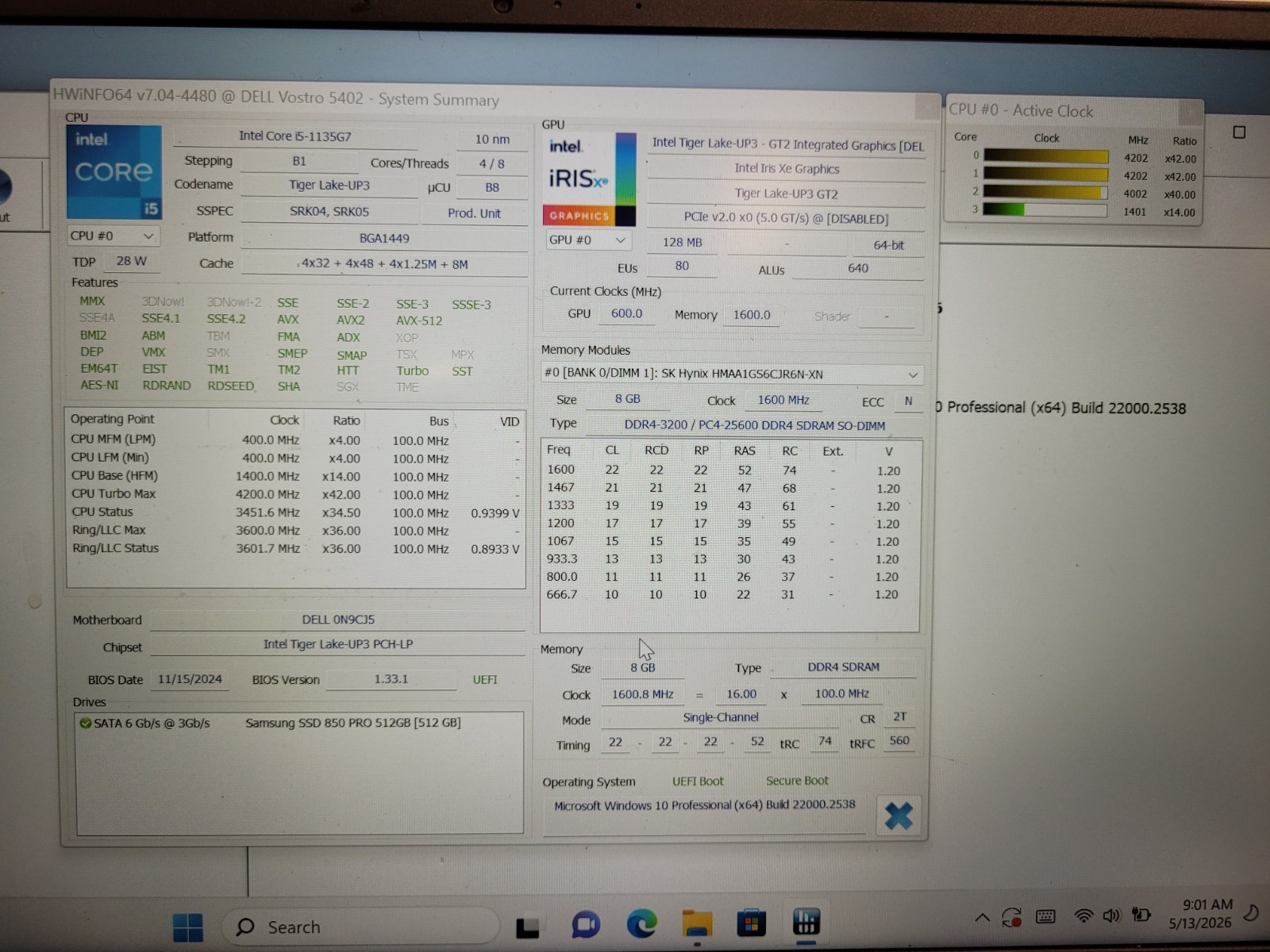Click the HWiNFO taskbar icon
The width and height of the screenshot is (1270, 952).
pos(806,922)
